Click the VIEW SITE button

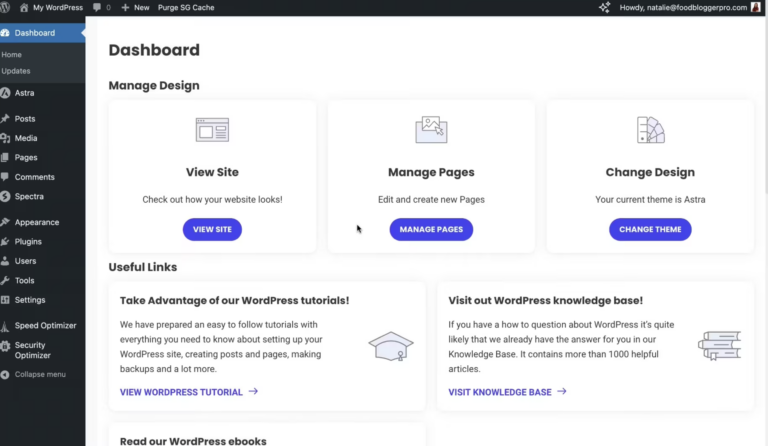pyautogui.click(x=212, y=229)
